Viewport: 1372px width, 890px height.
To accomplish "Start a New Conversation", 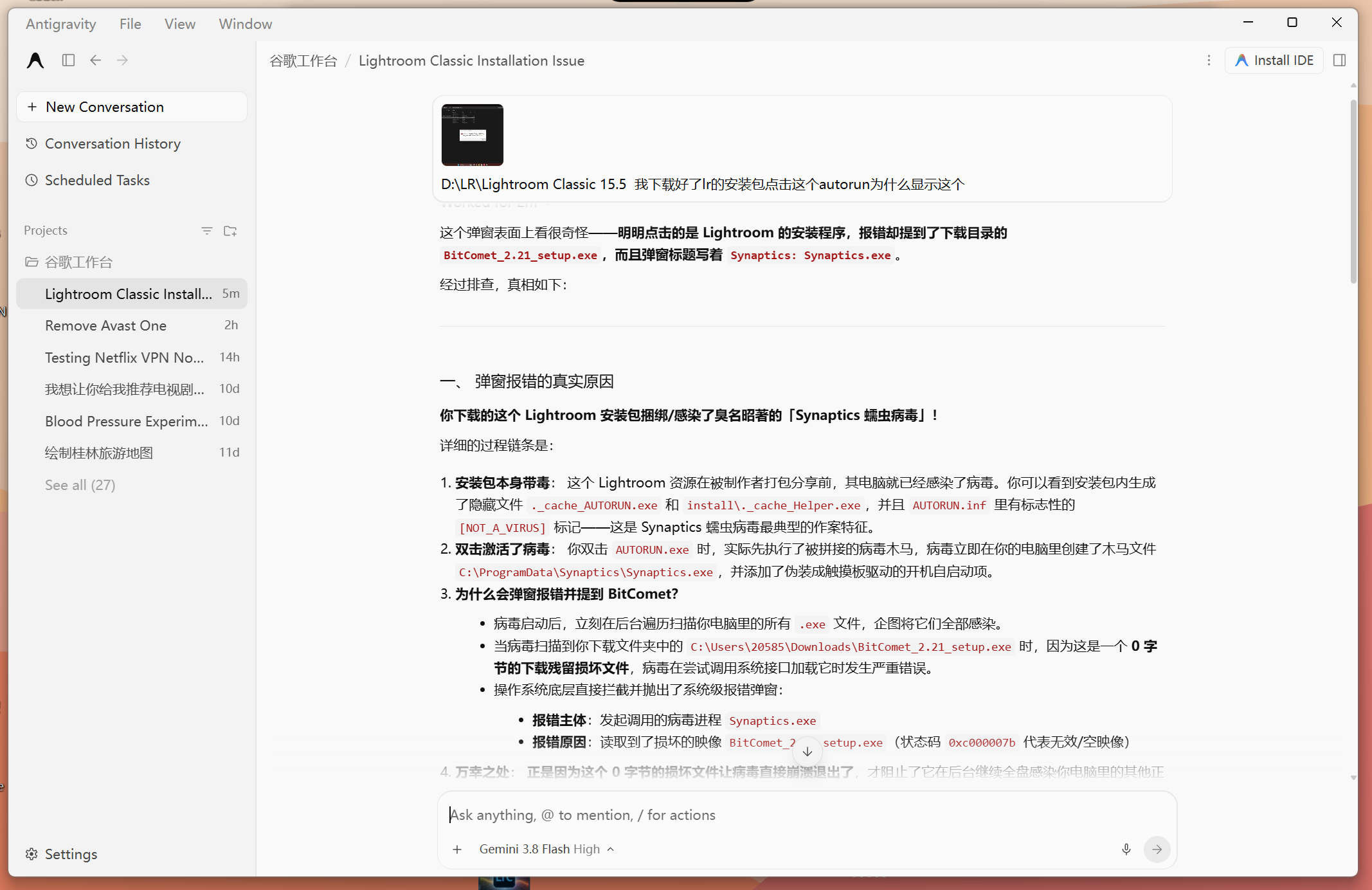I will coord(132,107).
